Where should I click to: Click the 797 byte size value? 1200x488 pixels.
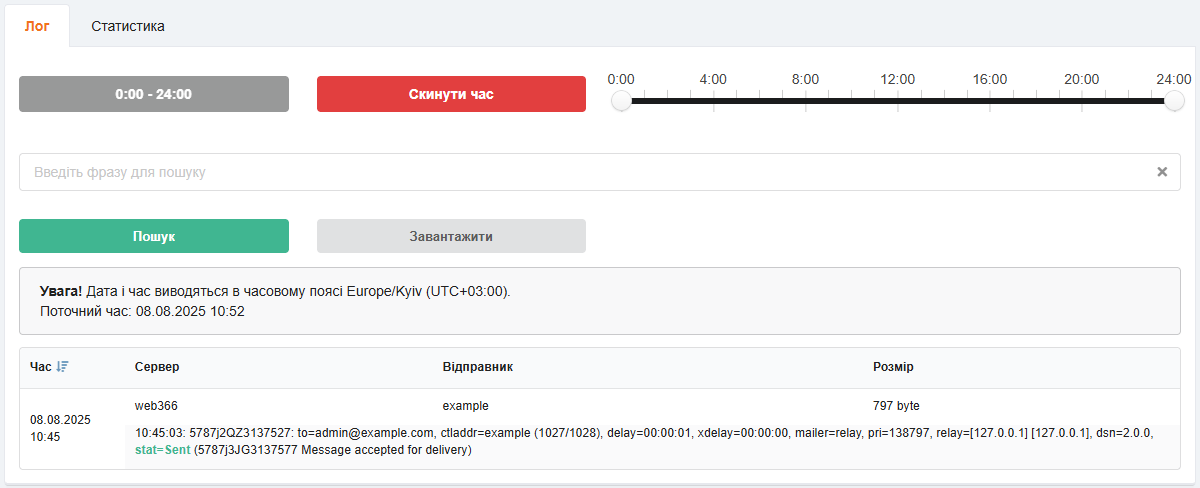coord(896,406)
